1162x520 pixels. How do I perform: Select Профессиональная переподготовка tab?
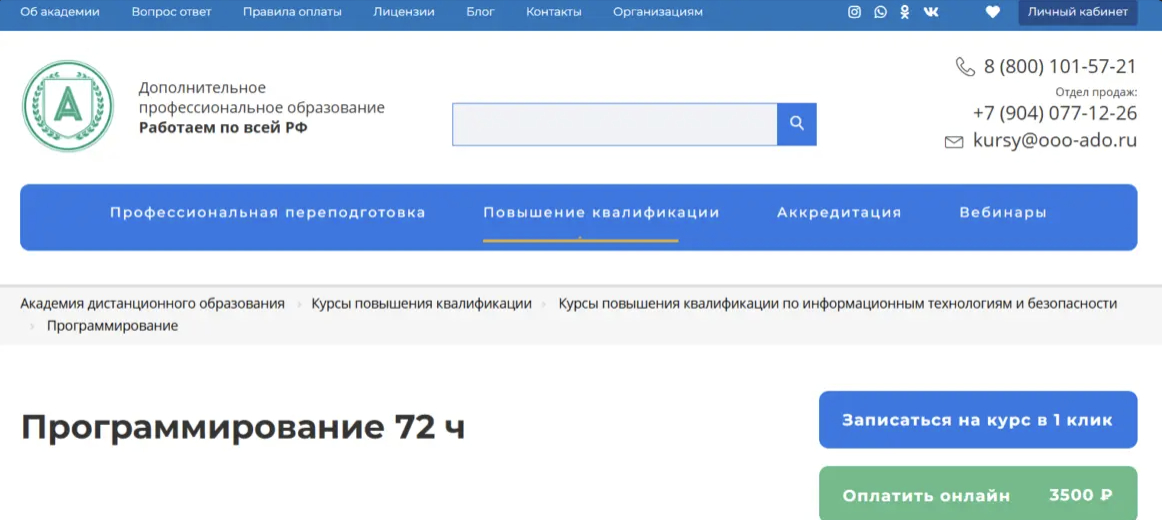(x=268, y=213)
